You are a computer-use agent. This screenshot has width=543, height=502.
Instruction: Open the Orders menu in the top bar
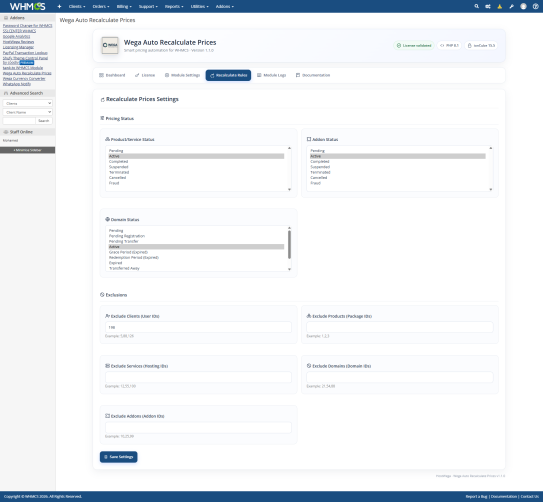[101, 6]
